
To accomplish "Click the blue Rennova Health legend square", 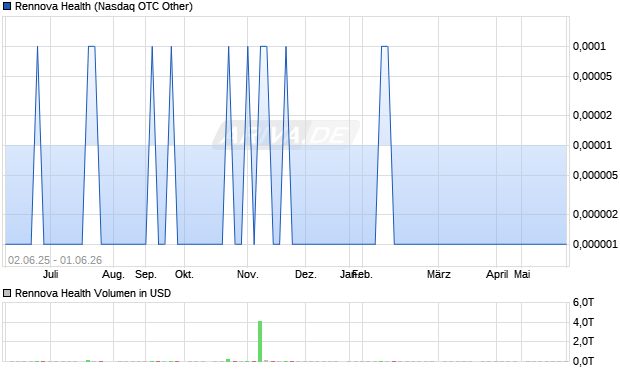I will 7,6.
